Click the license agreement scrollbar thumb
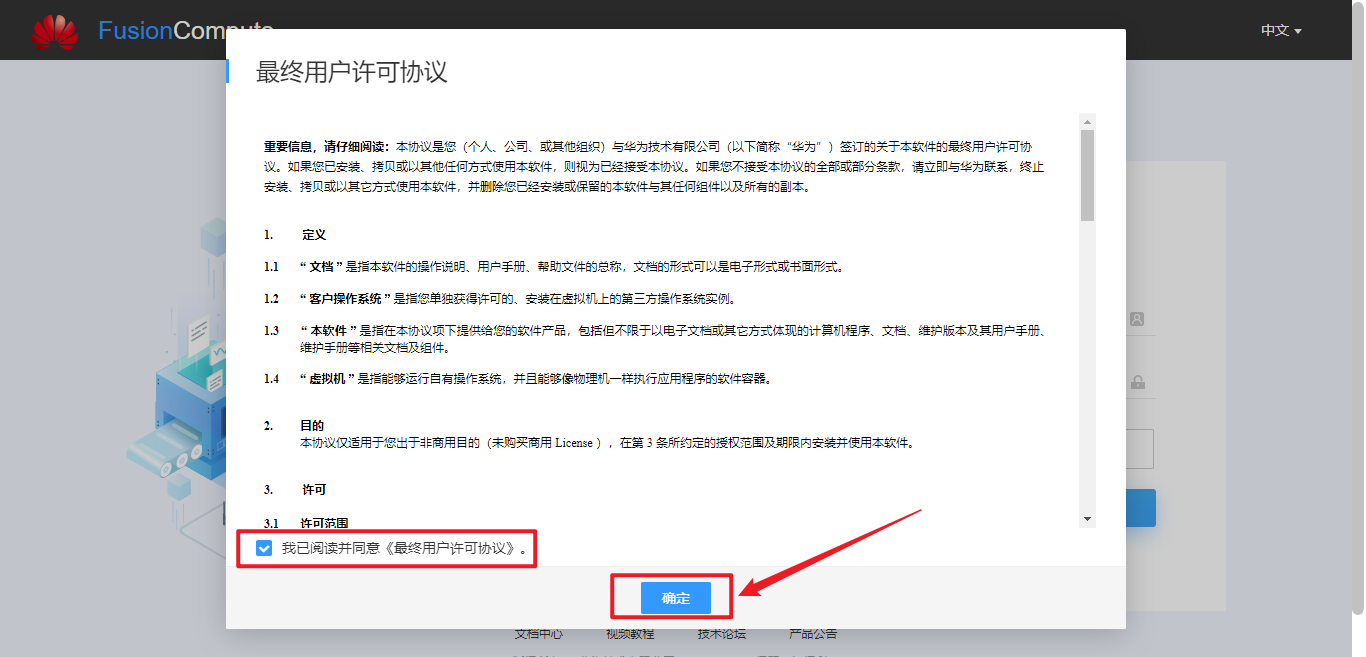This screenshot has height=657, width=1366. tap(1088, 175)
